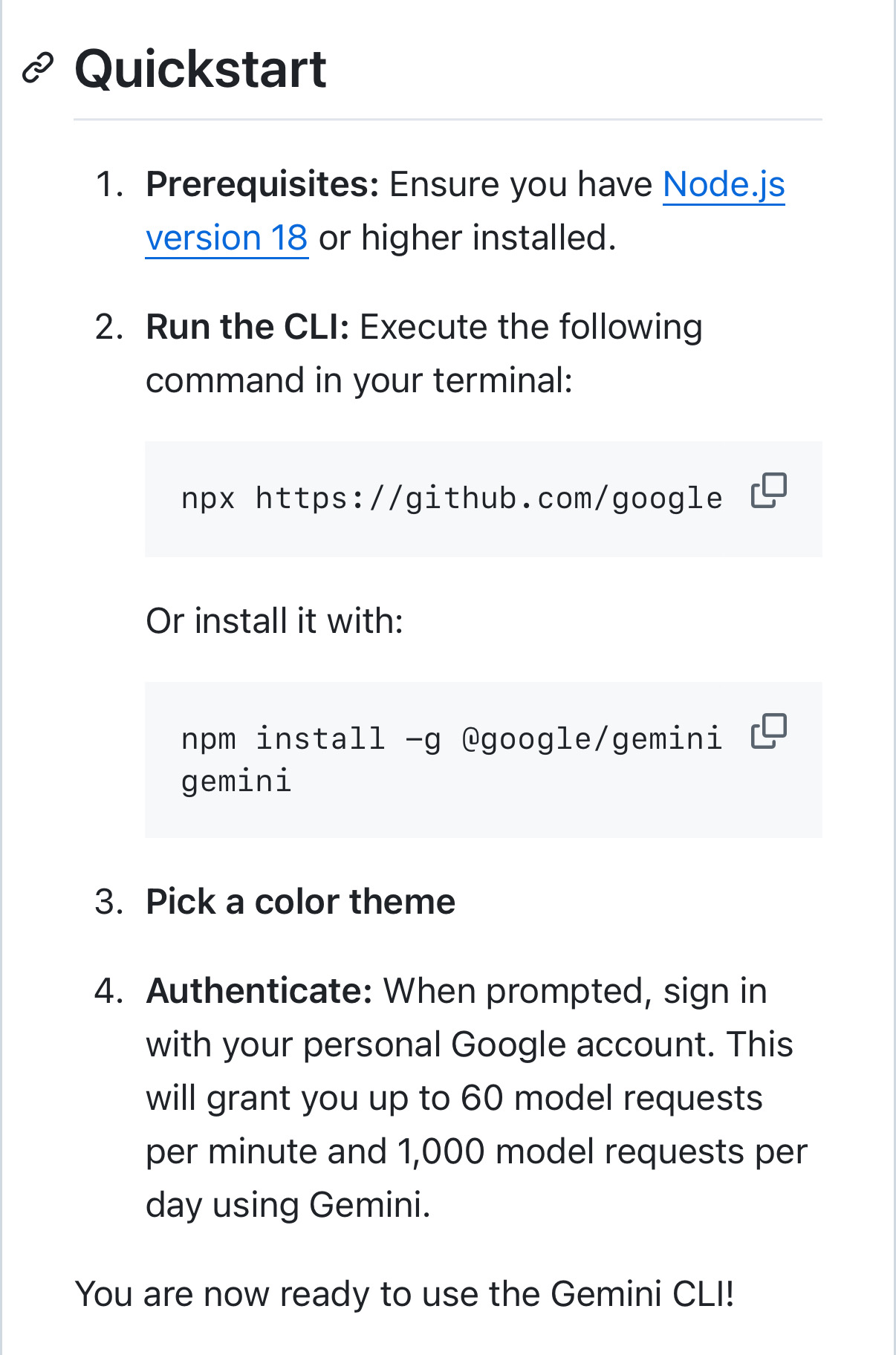Image resolution: width=896 pixels, height=1355 pixels.
Task: Click the bold 'Run the CLI:' label
Action: click(247, 327)
